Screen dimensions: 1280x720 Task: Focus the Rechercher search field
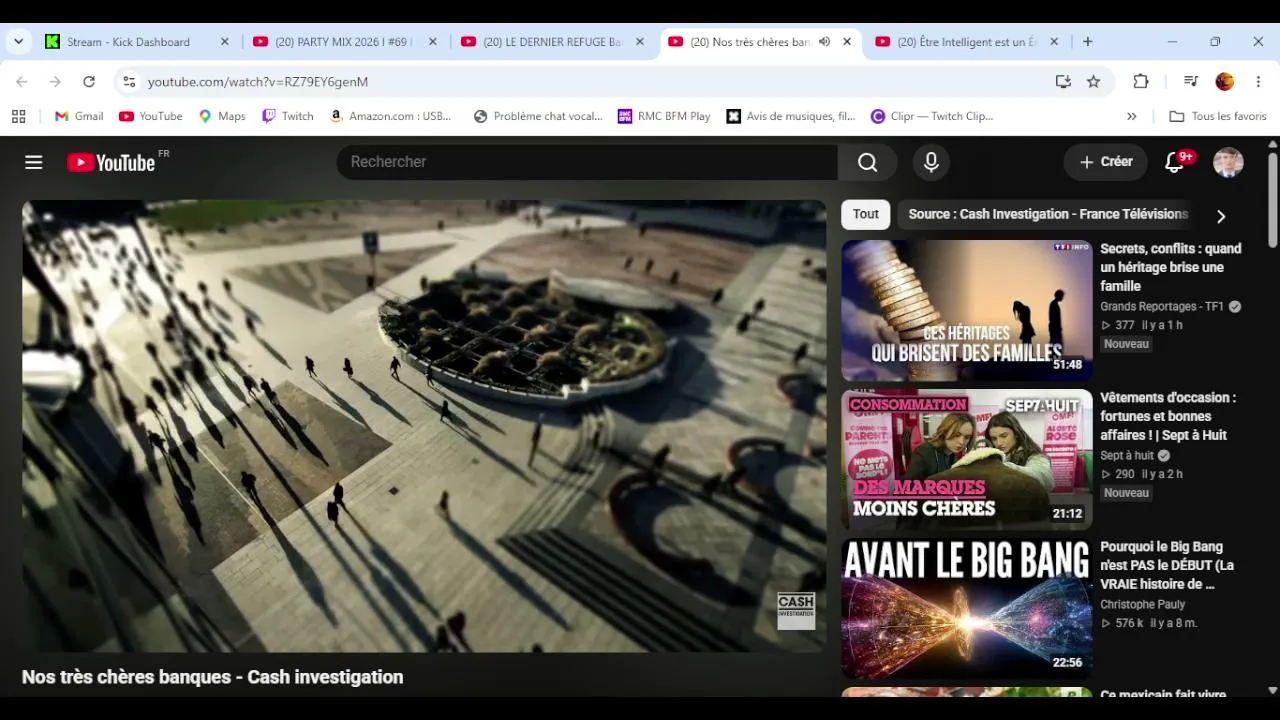[587, 162]
